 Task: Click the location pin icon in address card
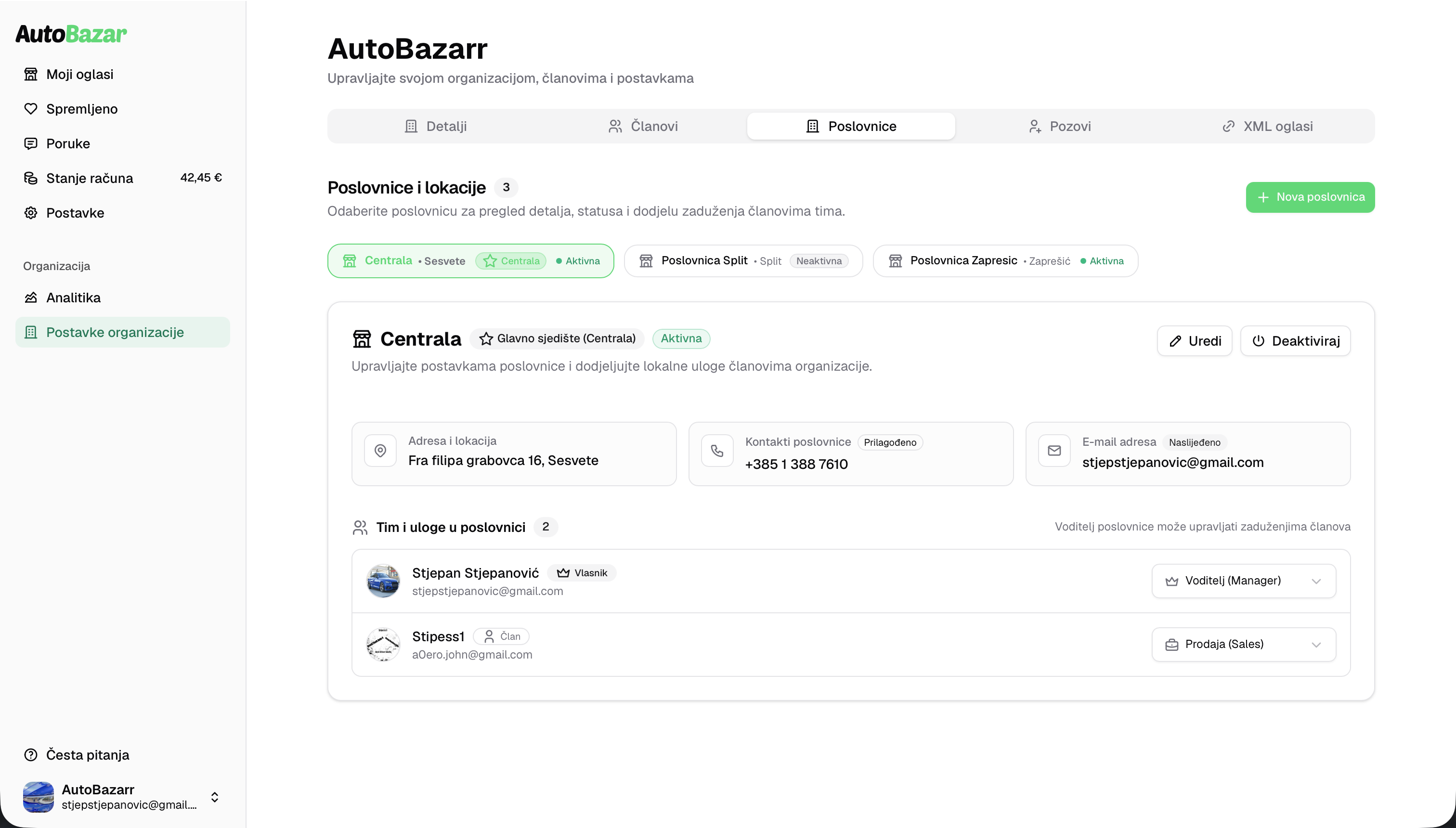(x=380, y=451)
